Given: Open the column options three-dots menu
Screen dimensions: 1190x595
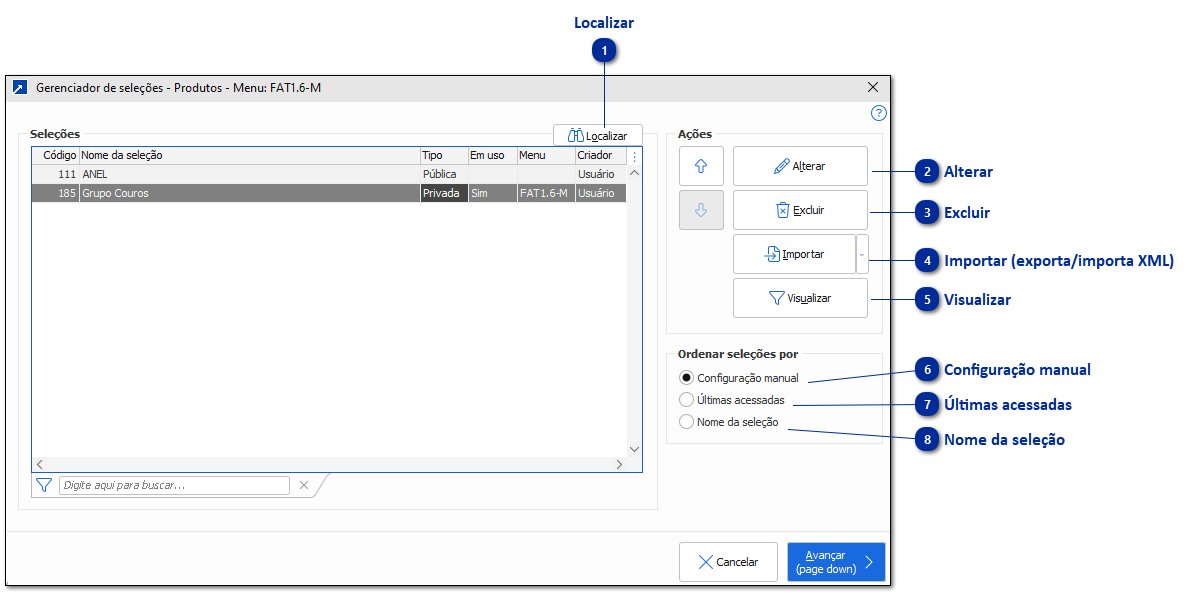Looking at the screenshot, I should pos(634,156).
